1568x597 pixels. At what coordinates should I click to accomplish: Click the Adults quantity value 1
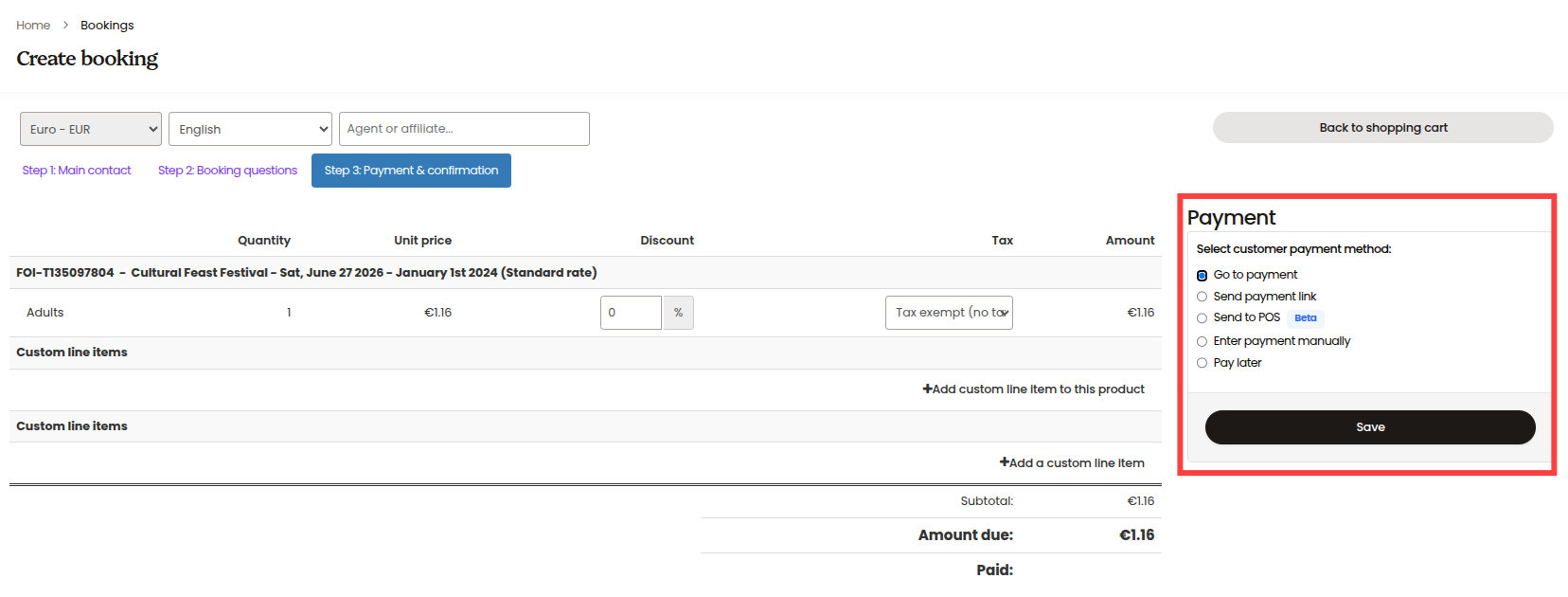[x=289, y=313]
